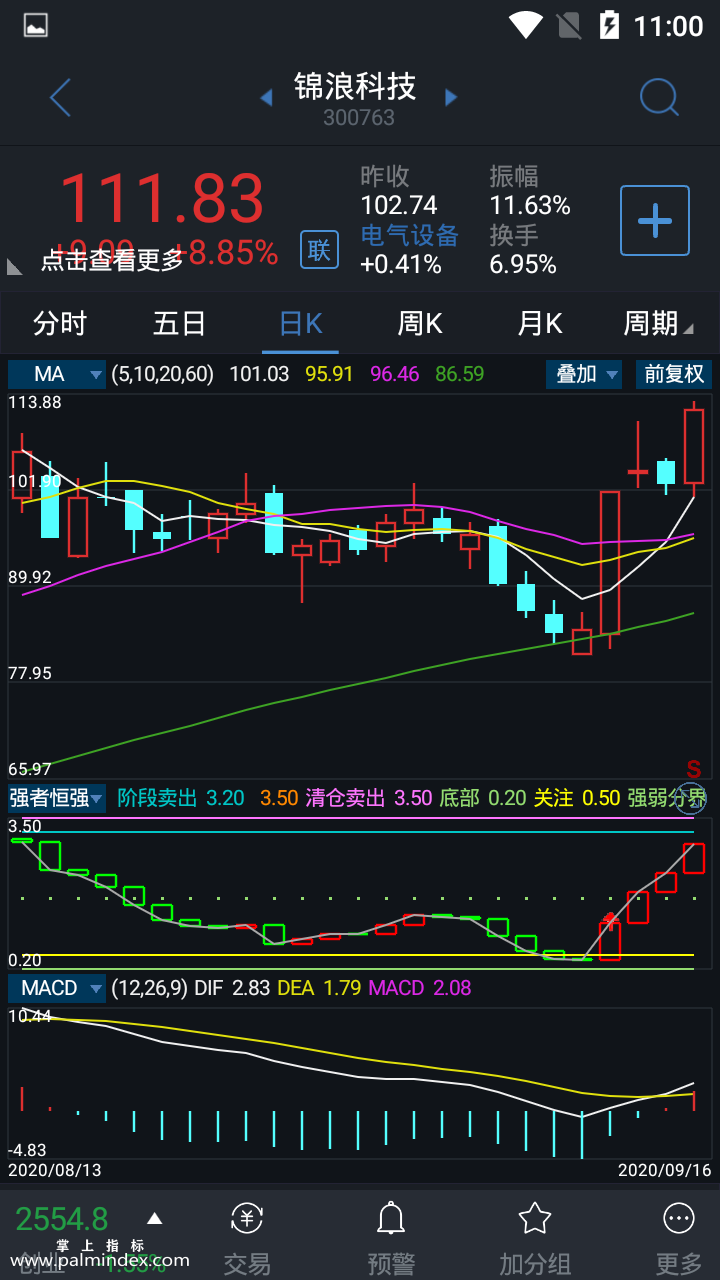Tap the red S marker on chart
720x1280 pixels.
coord(694,769)
